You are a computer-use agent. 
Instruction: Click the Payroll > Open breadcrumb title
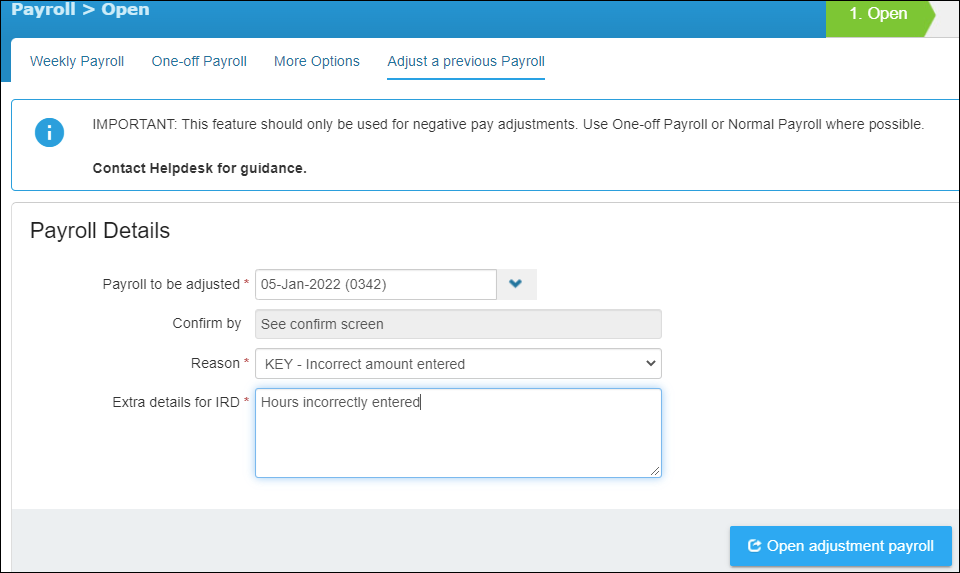(80, 10)
